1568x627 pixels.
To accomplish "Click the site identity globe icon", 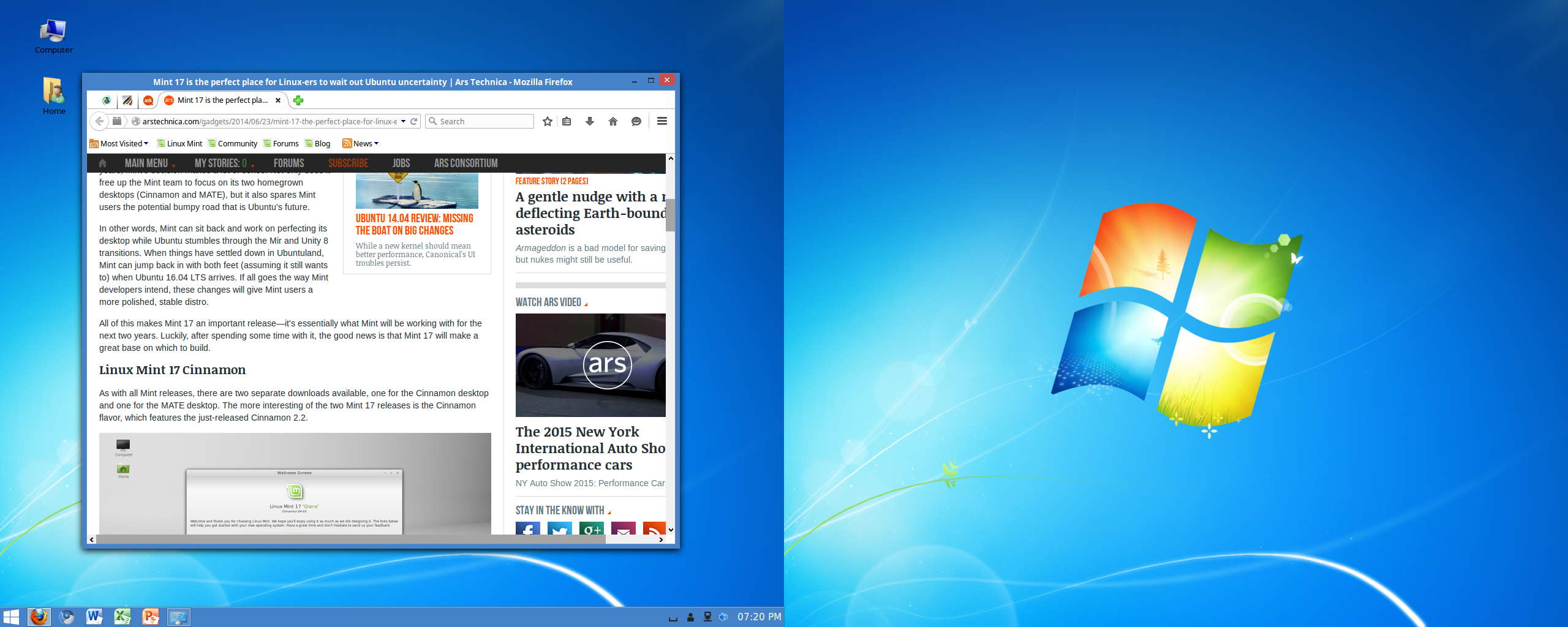I will (x=136, y=121).
